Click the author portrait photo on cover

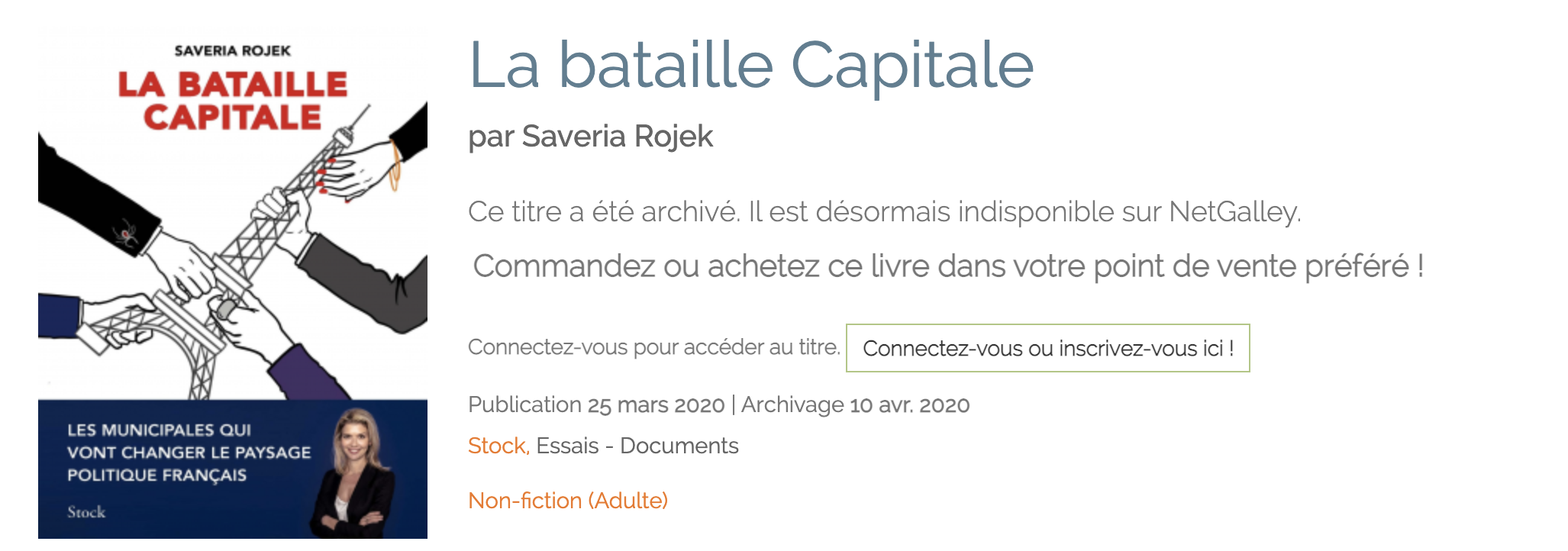click(x=354, y=474)
